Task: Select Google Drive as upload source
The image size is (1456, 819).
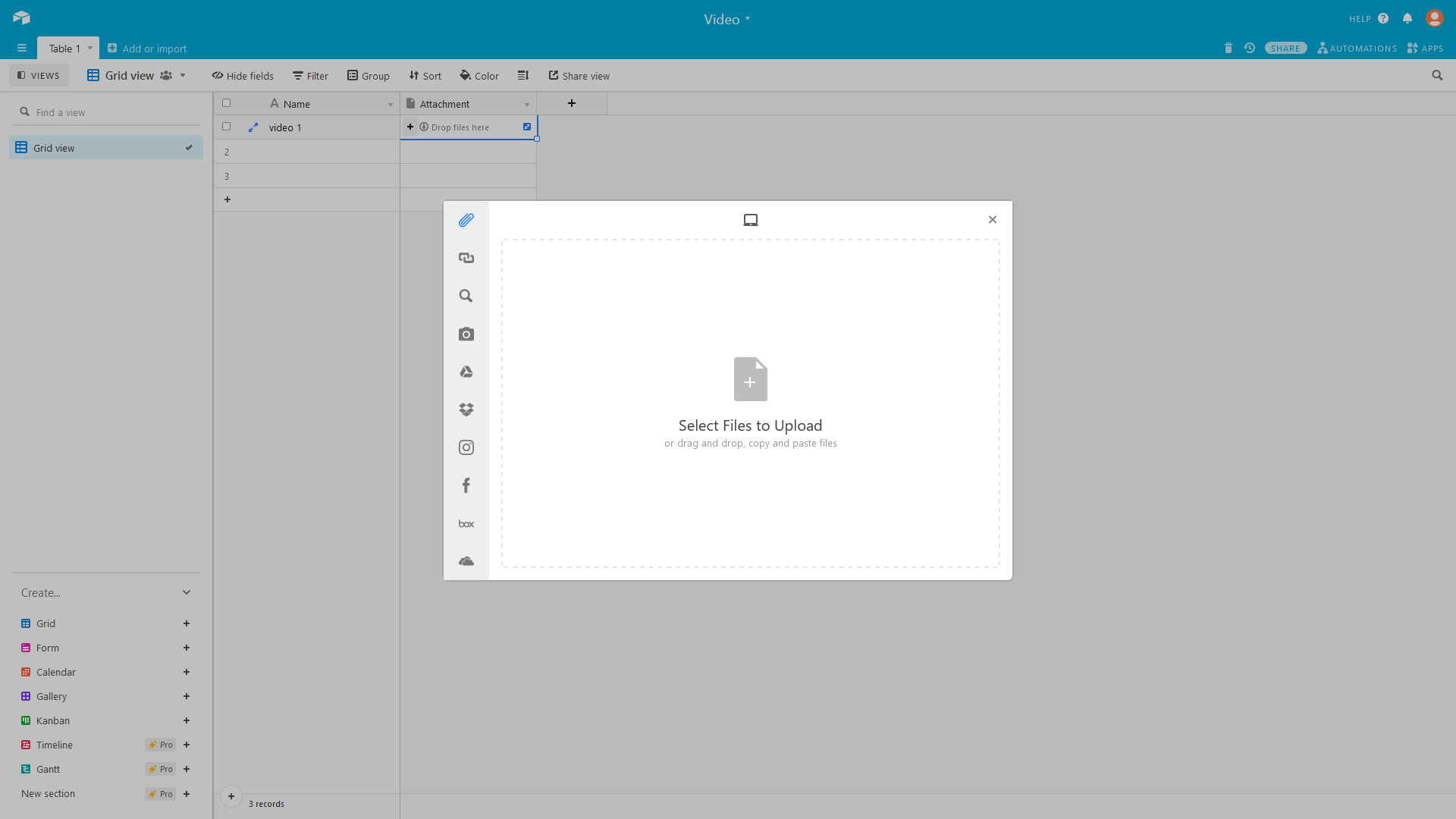Action: click(466, 372)
